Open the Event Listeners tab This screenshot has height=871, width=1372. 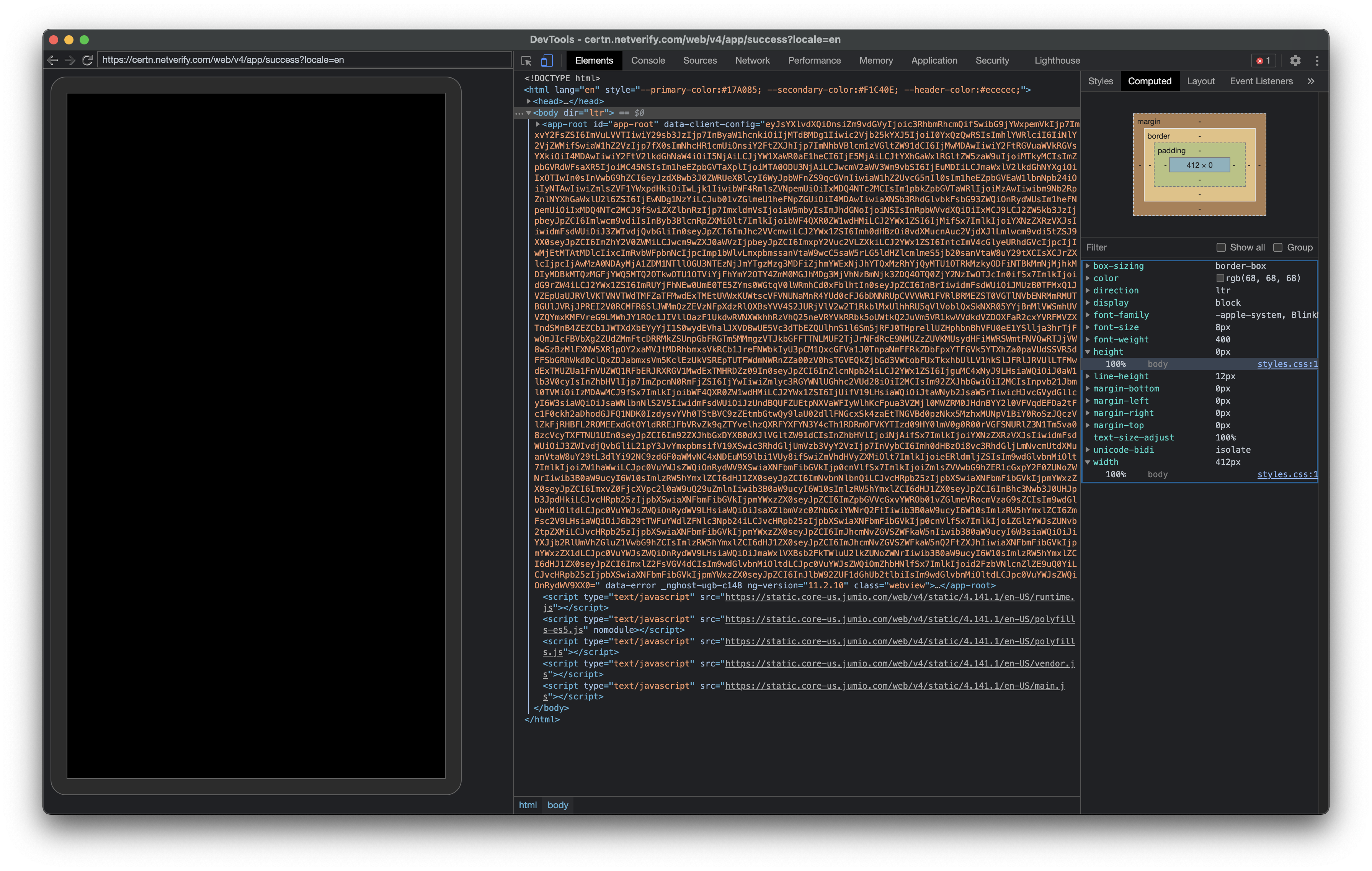coord(1261,81)
